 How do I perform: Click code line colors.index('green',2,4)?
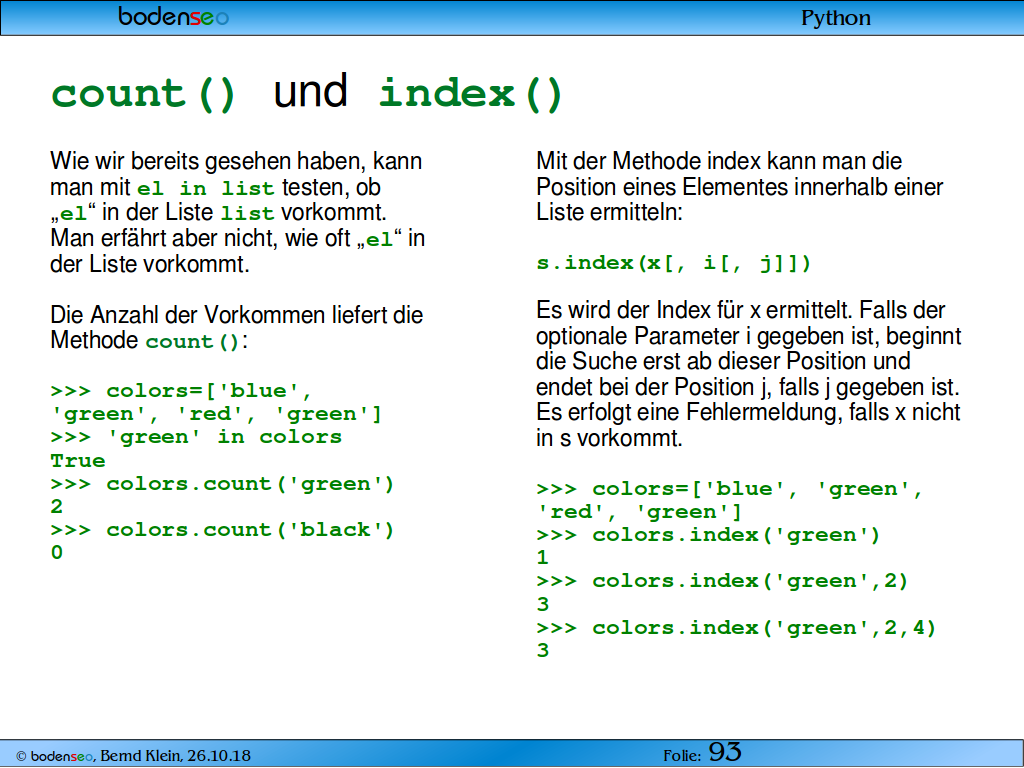(764, 628)
